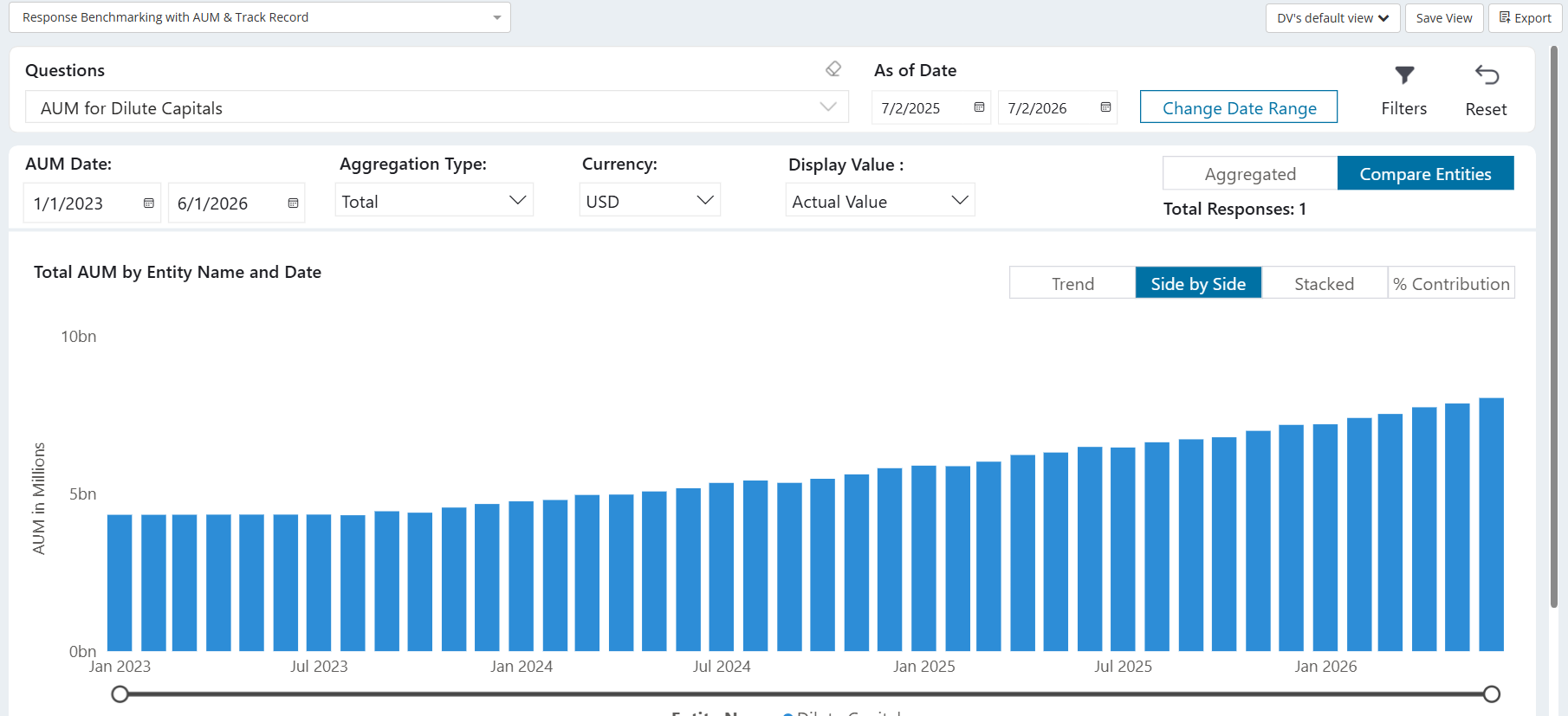
Task: Open the AUM for Dilute Capitals question selector
Action: [437, 107]
